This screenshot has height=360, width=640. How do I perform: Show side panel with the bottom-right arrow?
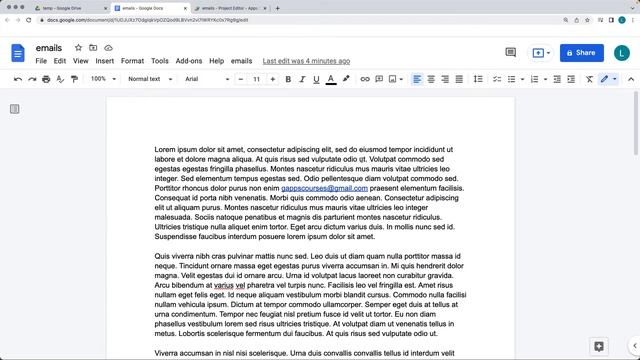pos(635,346)
